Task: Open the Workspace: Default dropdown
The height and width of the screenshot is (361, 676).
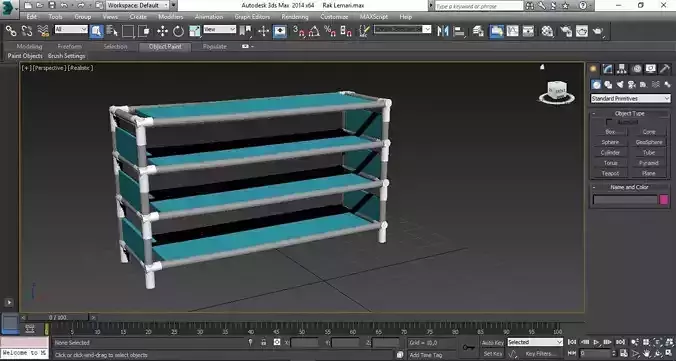Action: [x=138, y=5]
